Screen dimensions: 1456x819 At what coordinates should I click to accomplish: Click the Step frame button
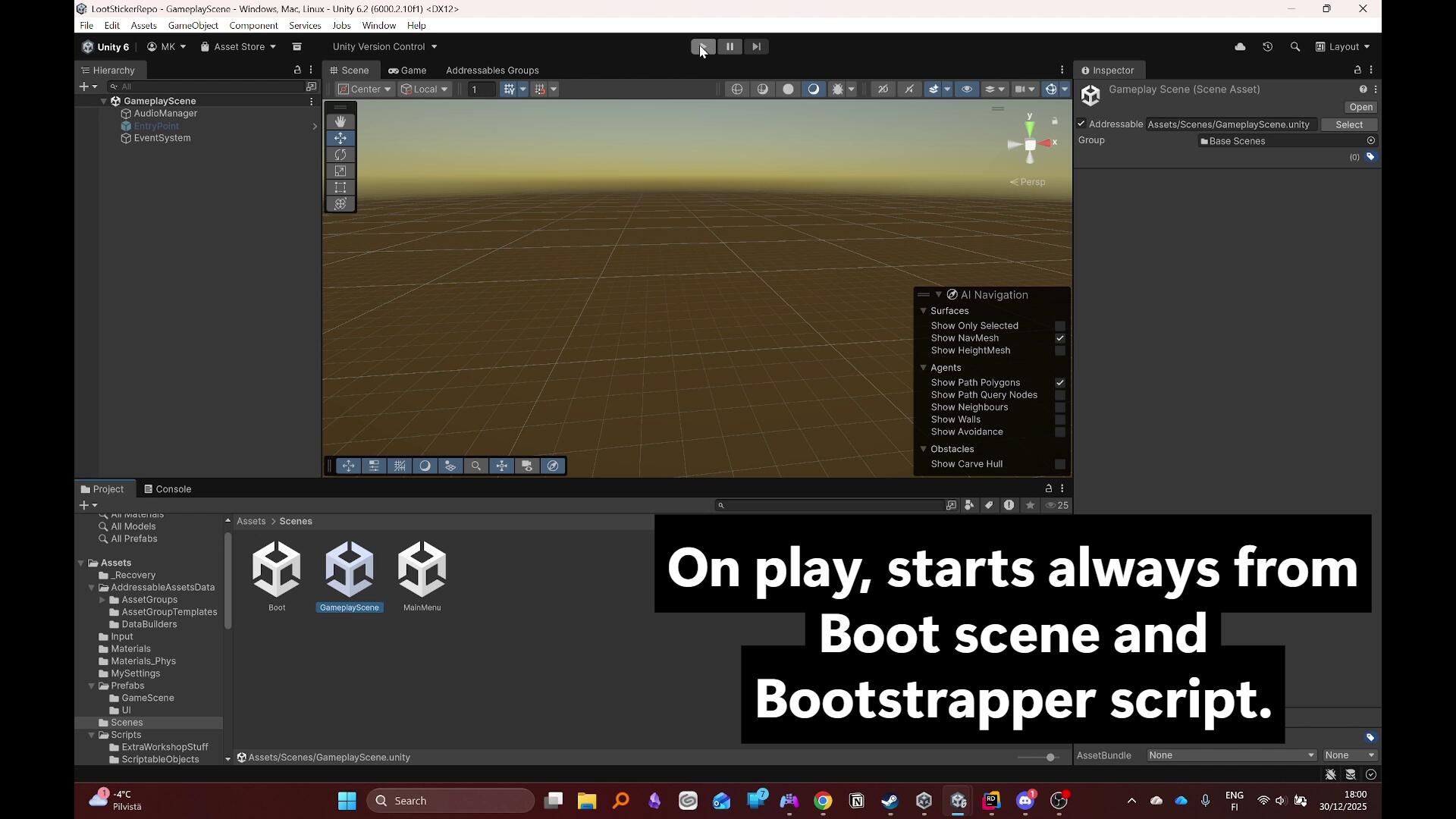click(756, 47)
